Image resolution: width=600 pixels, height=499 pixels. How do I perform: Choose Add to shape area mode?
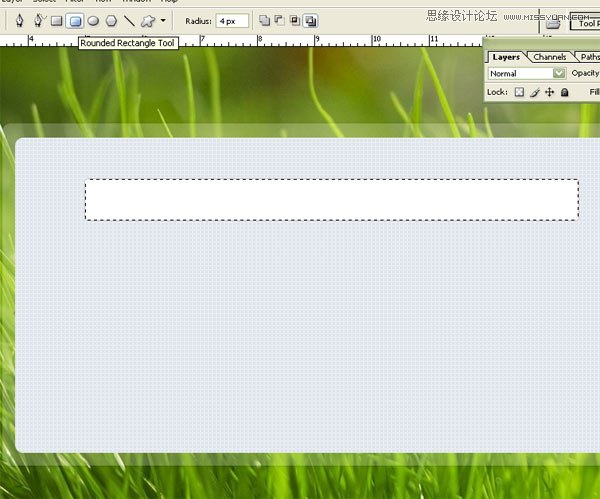(264, 20)
